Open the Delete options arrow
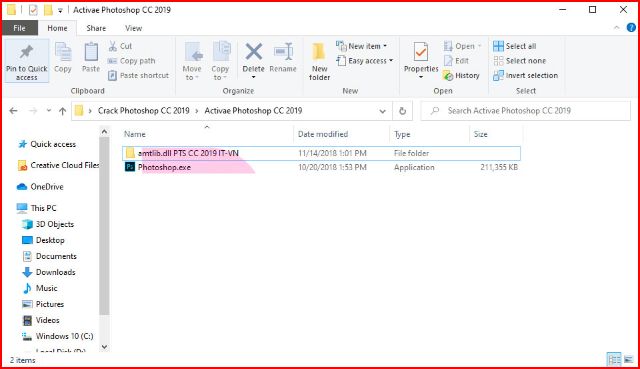The height and width of the screenshot is (369, 640). [253, 77]
